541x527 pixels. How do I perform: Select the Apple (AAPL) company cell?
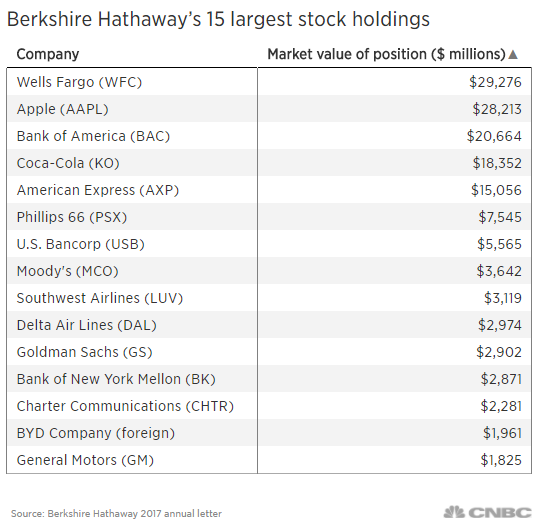coord(63,109)
